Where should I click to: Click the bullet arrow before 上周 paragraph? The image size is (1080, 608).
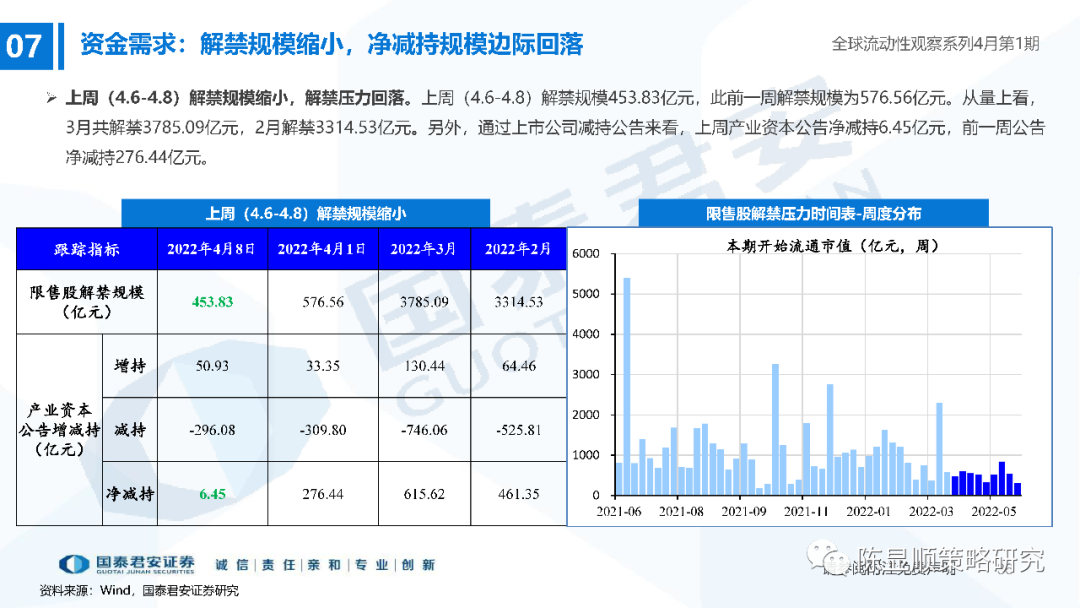51,98
